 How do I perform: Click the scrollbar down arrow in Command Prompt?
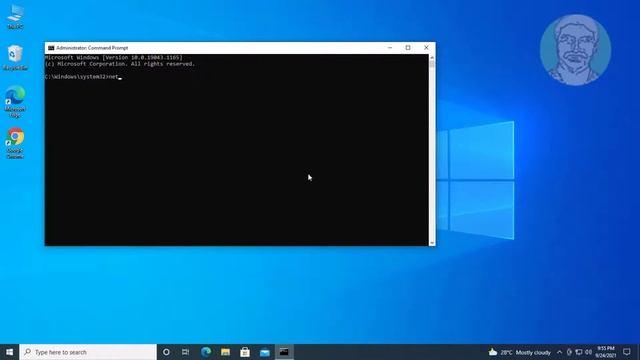click(432, 242)
